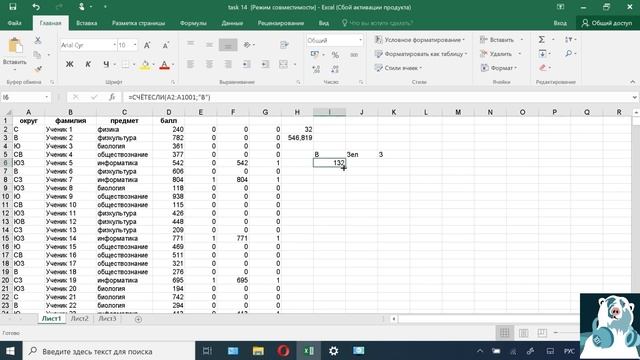Screen dimensions: 640x360
Task: Open cell borders options
Action: click(x=125, y=64)
